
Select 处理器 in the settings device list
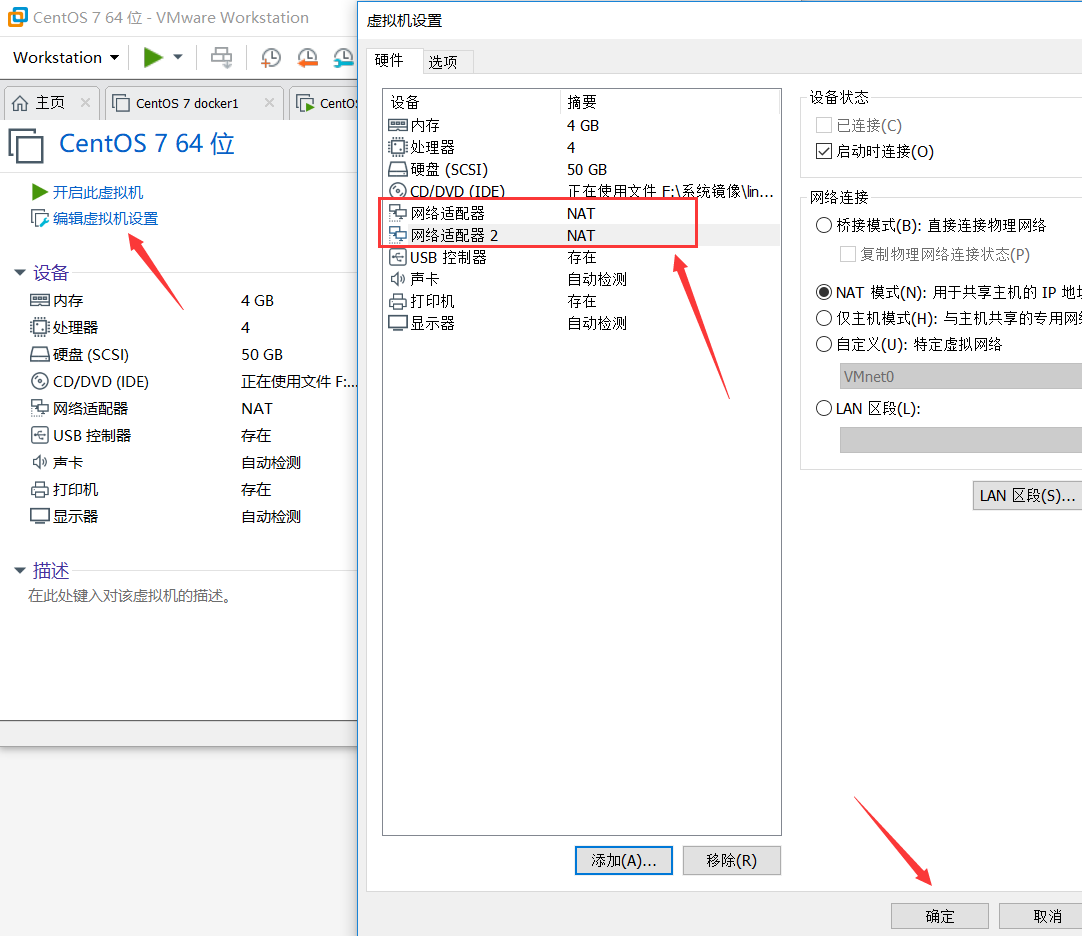click(582, 148)
